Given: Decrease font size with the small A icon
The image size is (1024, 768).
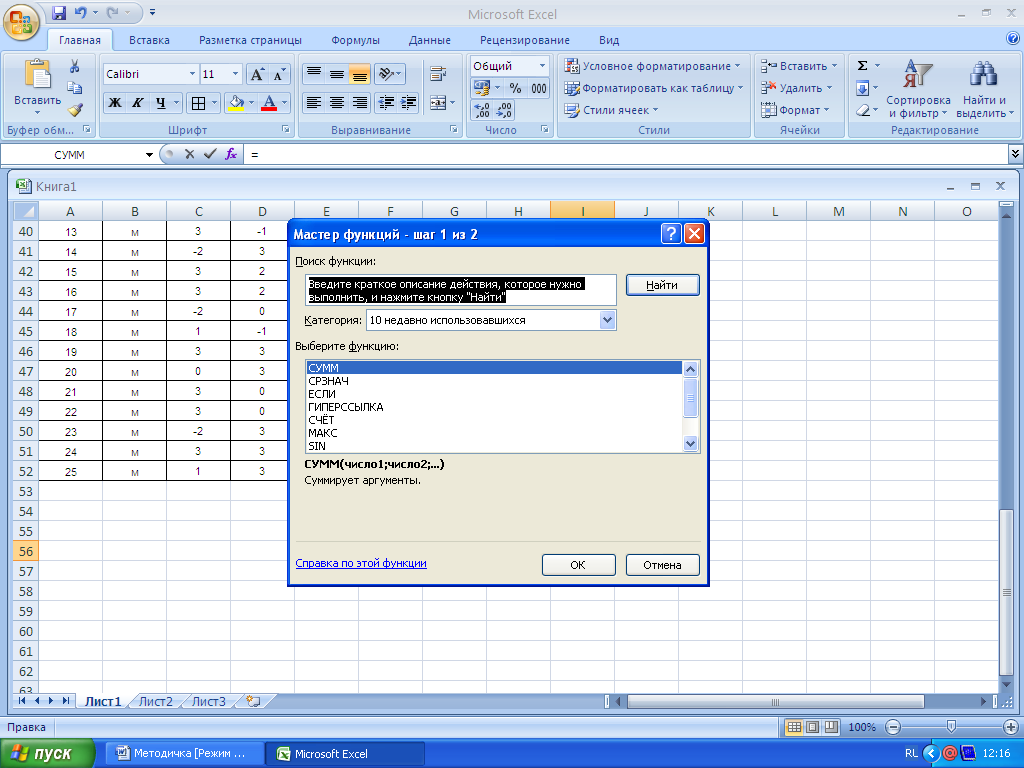Looking at the screenshot, I should coord(279,74).
